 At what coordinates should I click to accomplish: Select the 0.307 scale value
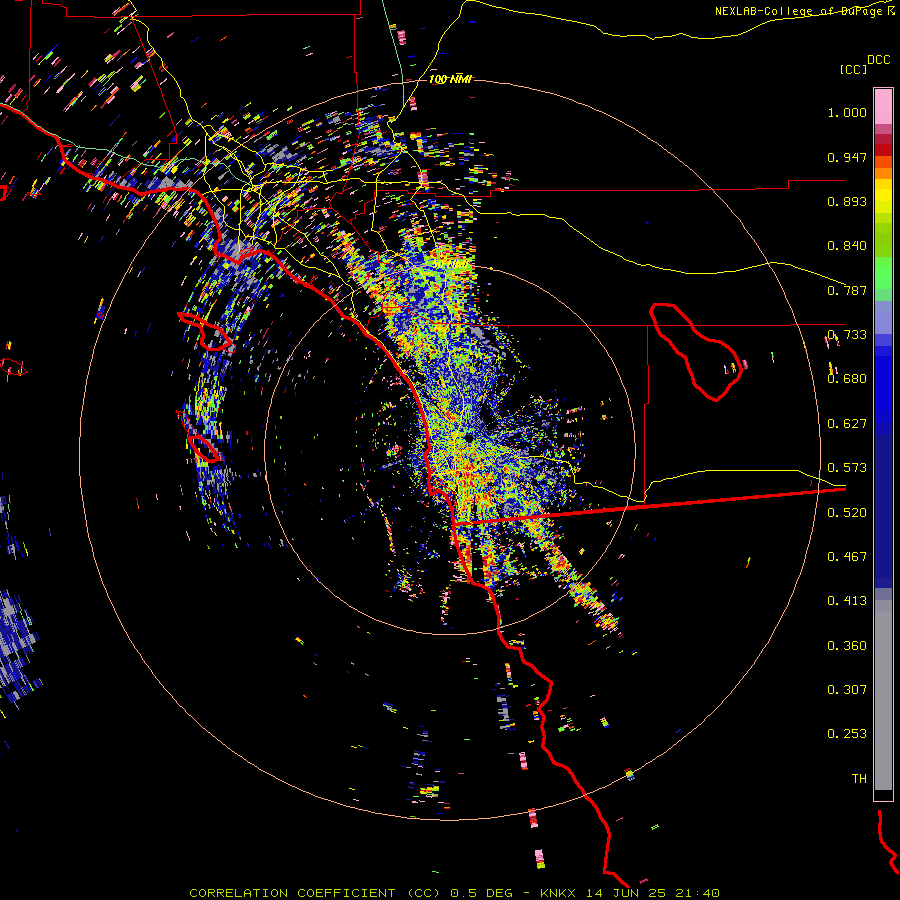click(x=847, y=690)
